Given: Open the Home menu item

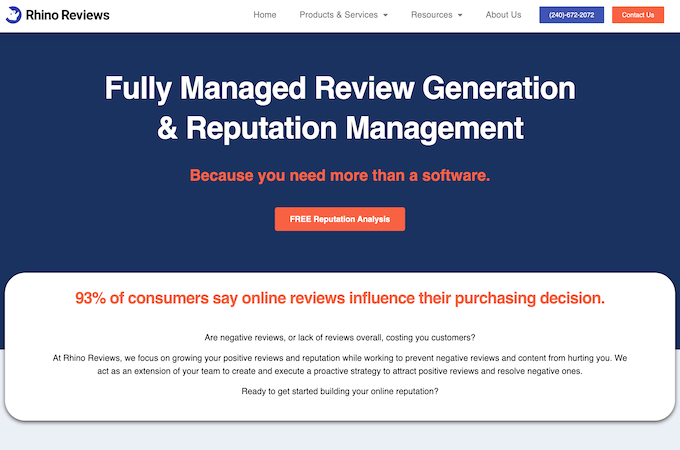Looking at the screenshot, I should click(265, 15).
